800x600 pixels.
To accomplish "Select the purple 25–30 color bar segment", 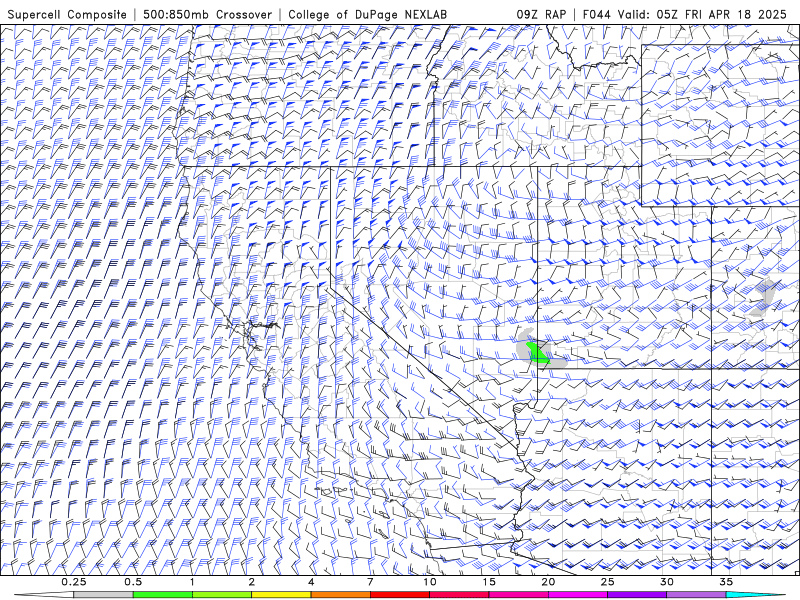I will pos(637,595).
